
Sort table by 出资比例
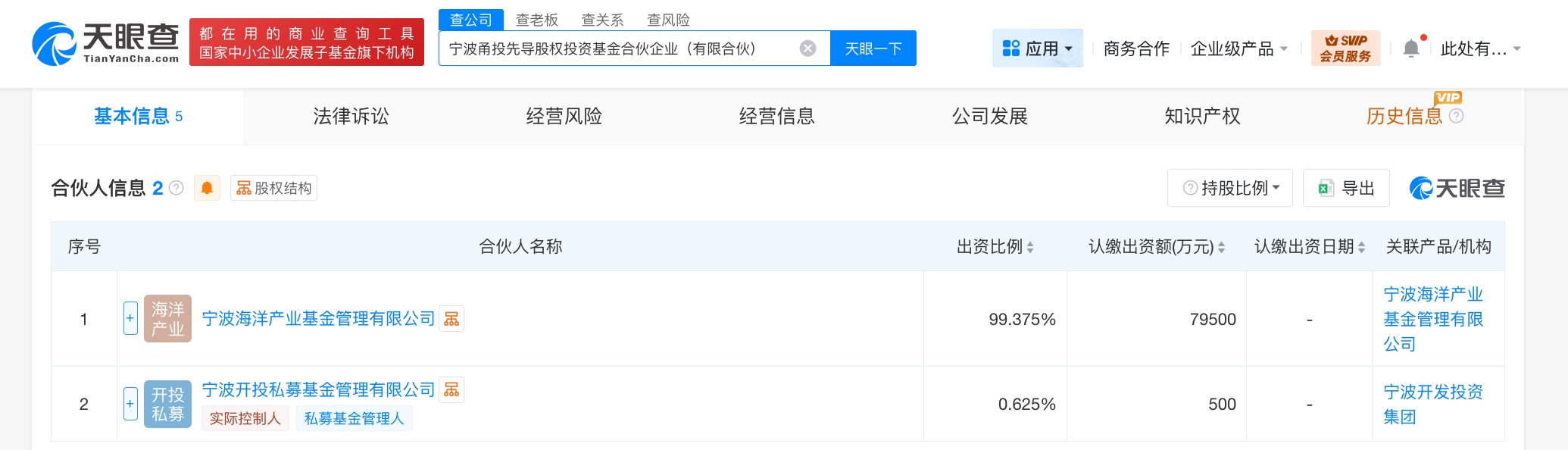click(1030, 247)
